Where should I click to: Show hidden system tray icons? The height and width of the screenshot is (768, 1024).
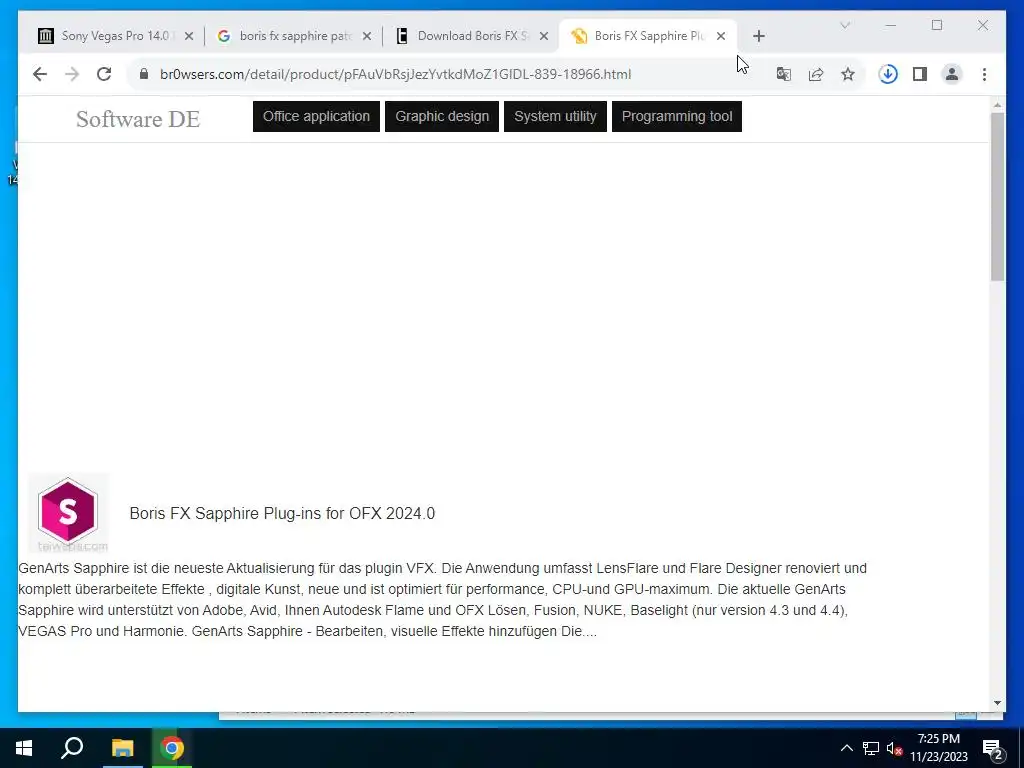(846, 748)
